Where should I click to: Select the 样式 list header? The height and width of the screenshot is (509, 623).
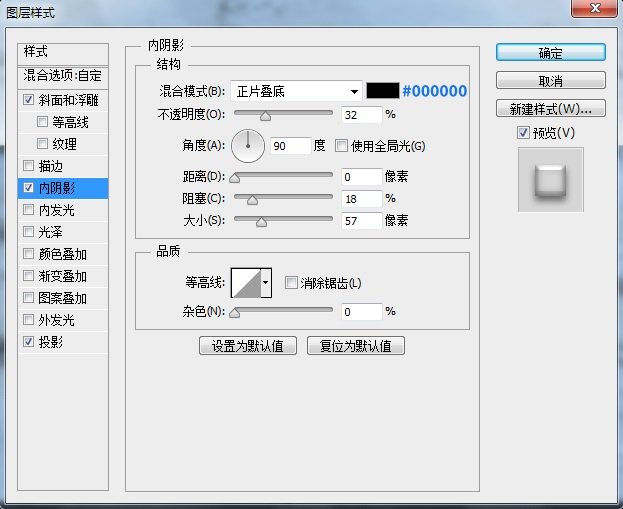click(63, 54)
